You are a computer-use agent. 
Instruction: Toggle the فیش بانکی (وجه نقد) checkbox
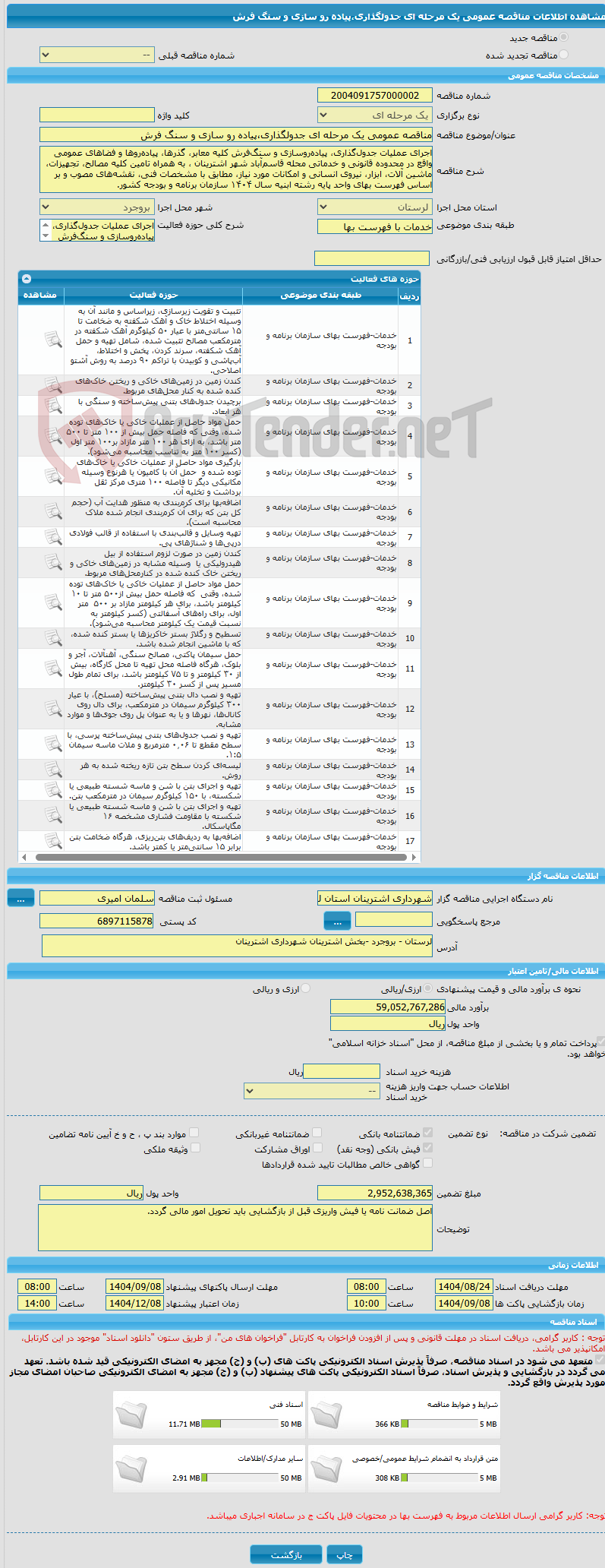[x=427, y=1148]
